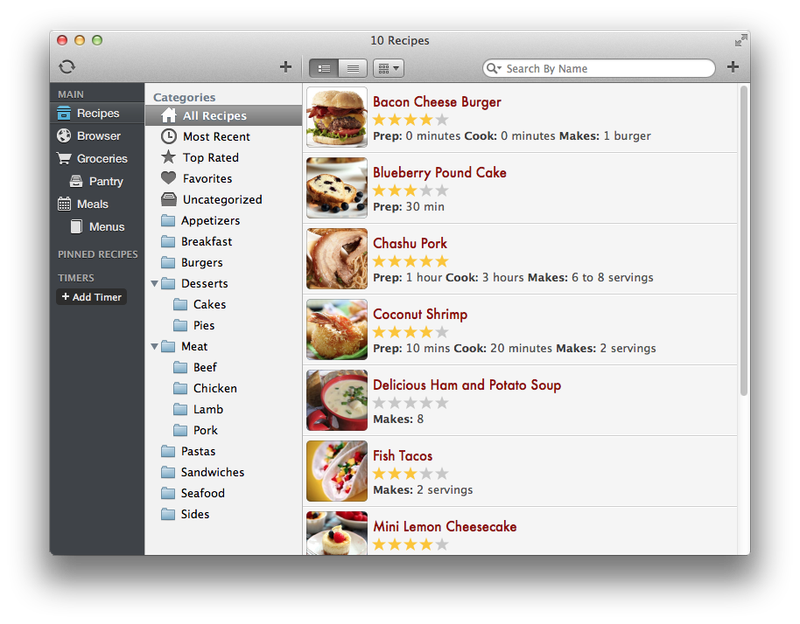The image size is (800, 624).
Task: Switch to compact list view
Action: 352,68
